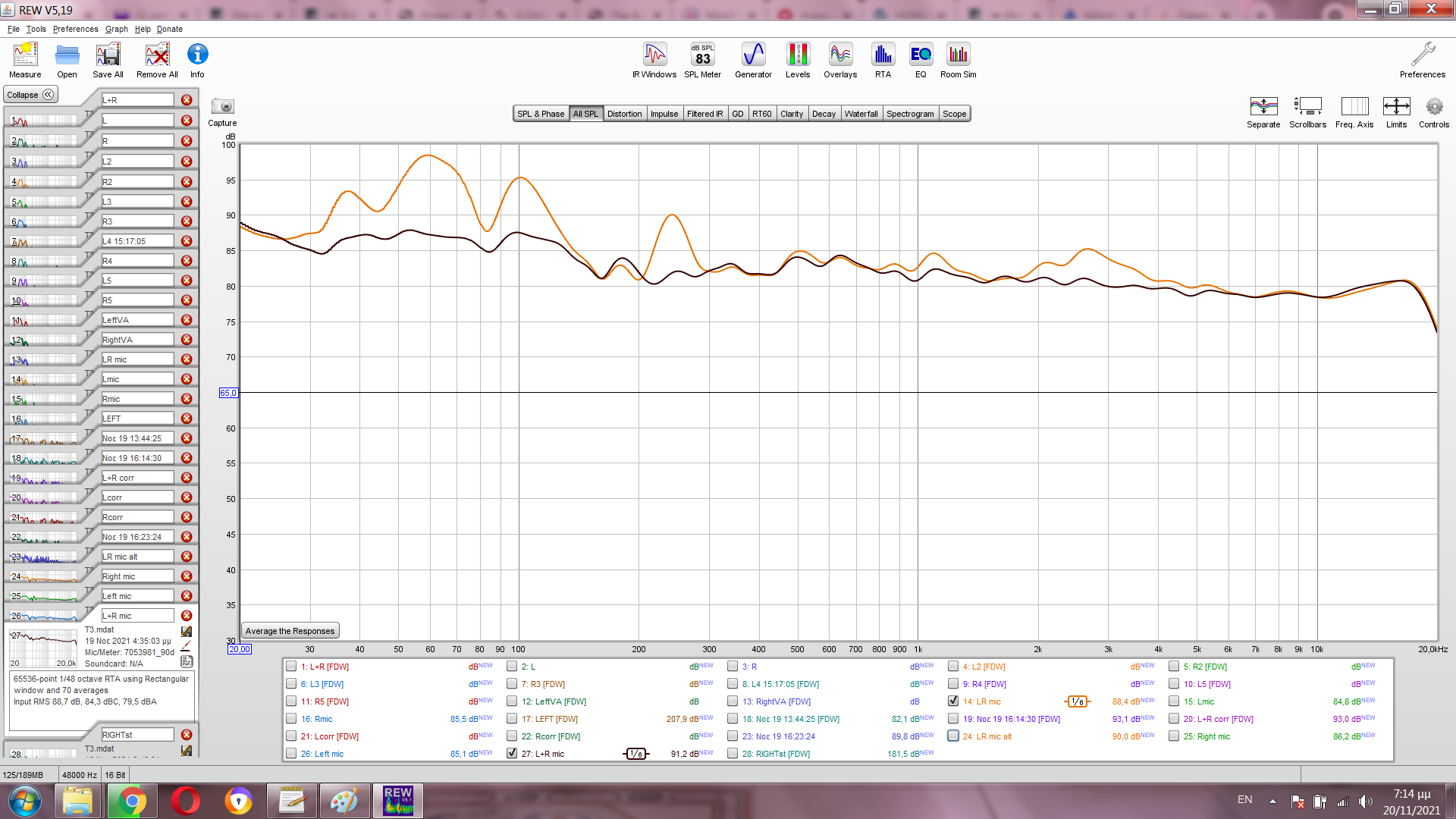1456x819 pixels.
Task: Collapse the measurements side panel
Action: (30, 95)
